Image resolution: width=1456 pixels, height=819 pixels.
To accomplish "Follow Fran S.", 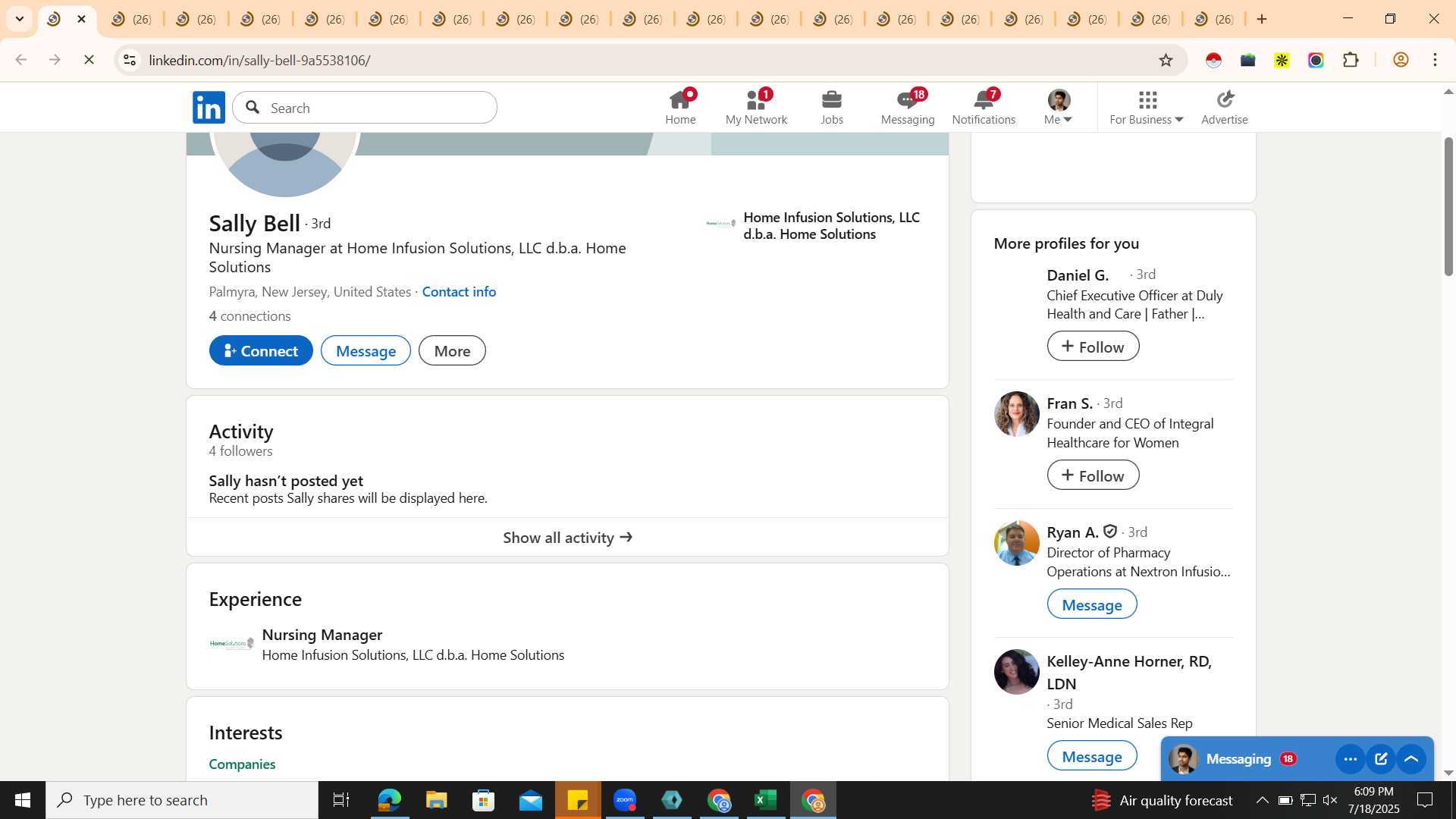I will point(1093,475).
